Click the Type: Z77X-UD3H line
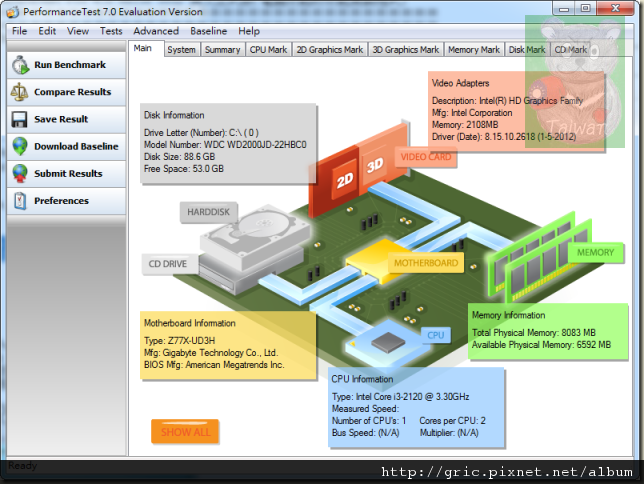This screenshot has width=644, height=484. pos(179,341)
